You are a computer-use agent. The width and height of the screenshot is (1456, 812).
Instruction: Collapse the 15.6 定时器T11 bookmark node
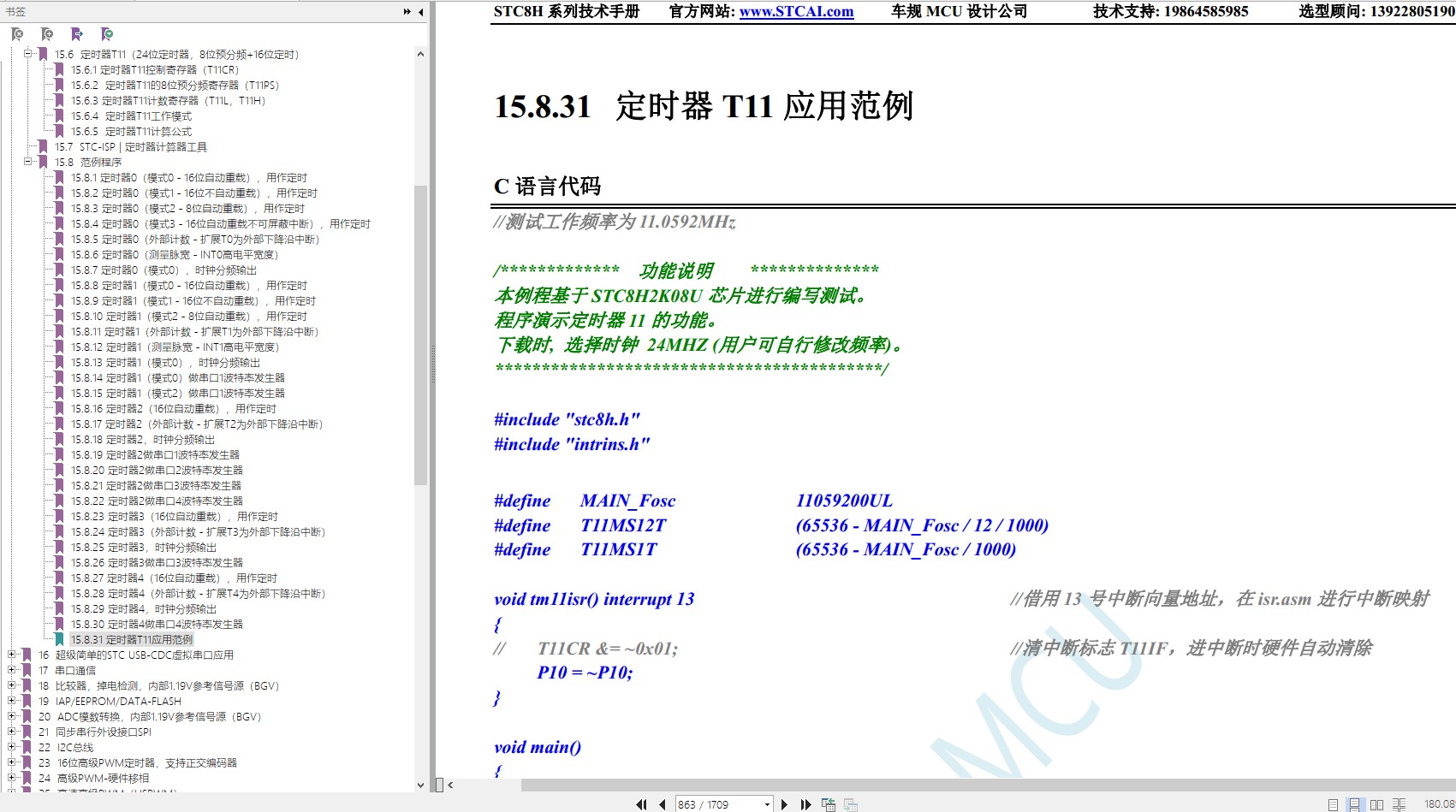pyautogui.click(x=28, y=54)
